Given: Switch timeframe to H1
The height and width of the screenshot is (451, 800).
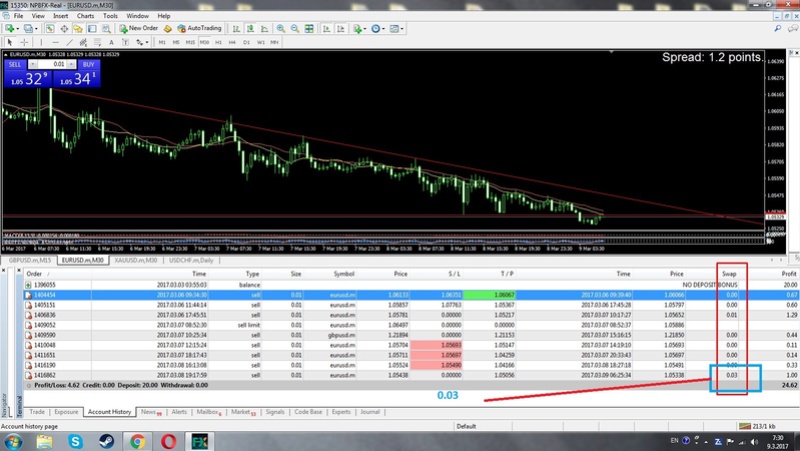Looking at the screenshot, I should (218, 42).
